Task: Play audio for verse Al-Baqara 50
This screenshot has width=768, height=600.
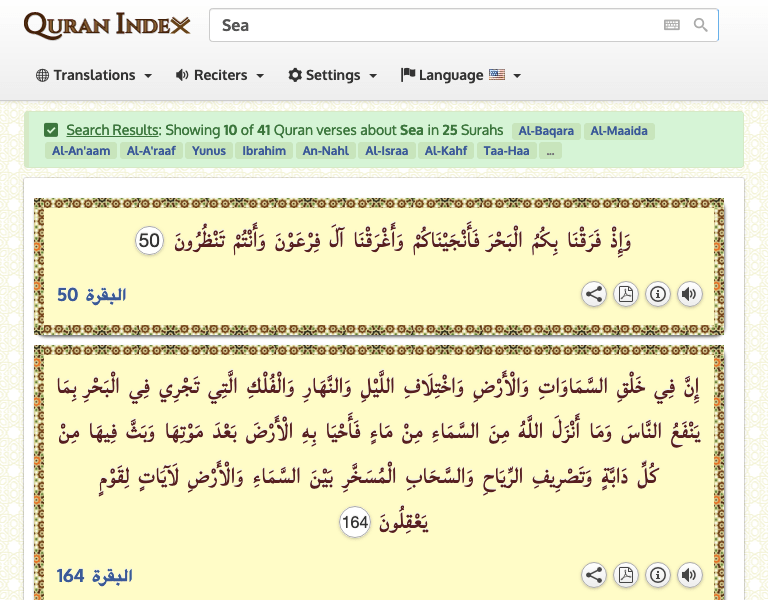Action: click(x=690, y=294)
